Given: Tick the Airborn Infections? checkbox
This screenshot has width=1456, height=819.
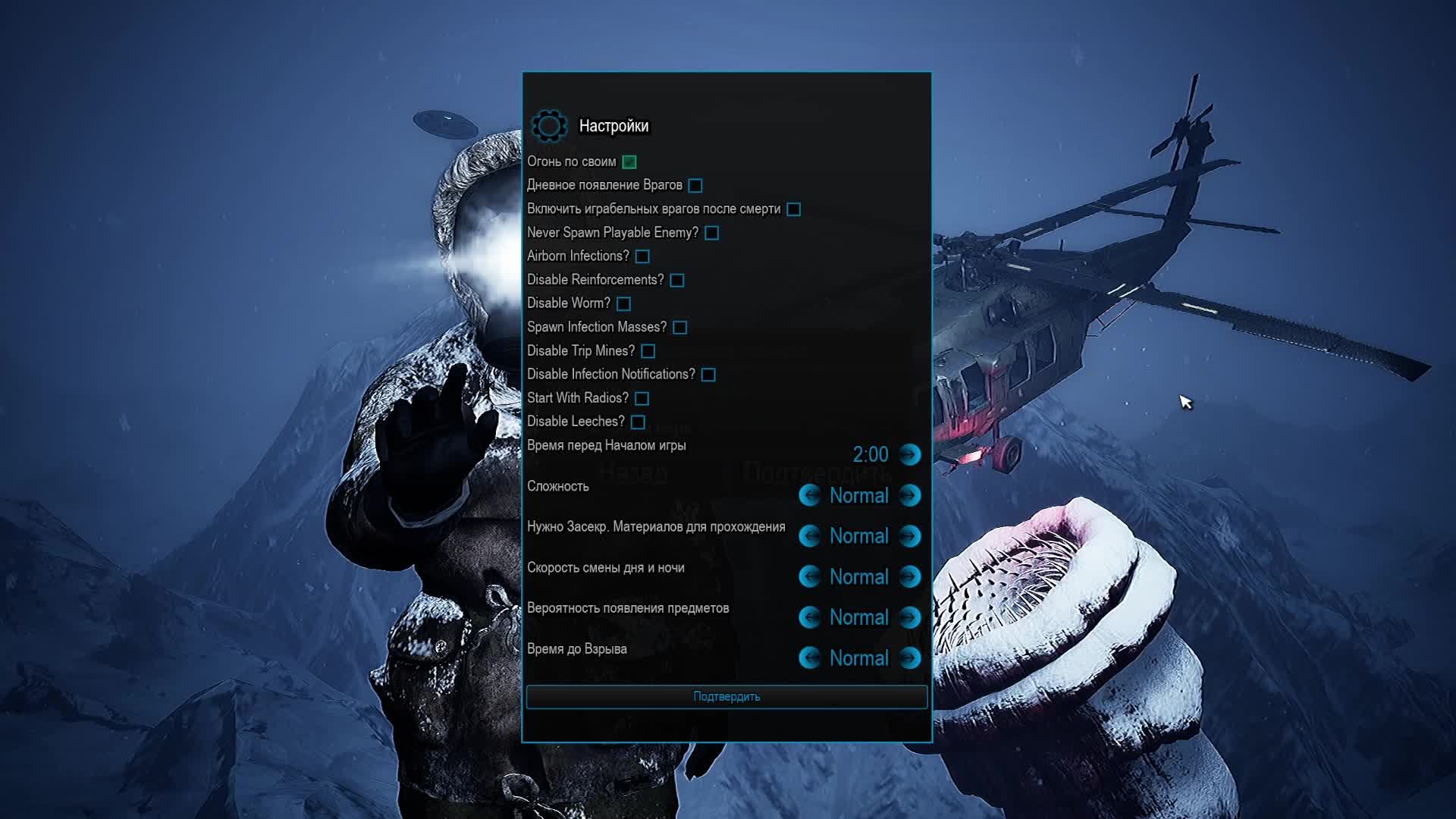Looking at the screenshot, I should [642, 256].
